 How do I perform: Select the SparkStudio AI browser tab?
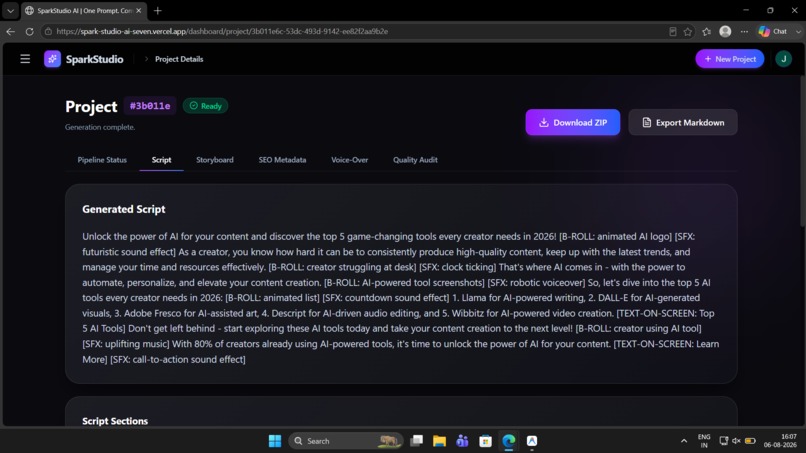[83, 10]
